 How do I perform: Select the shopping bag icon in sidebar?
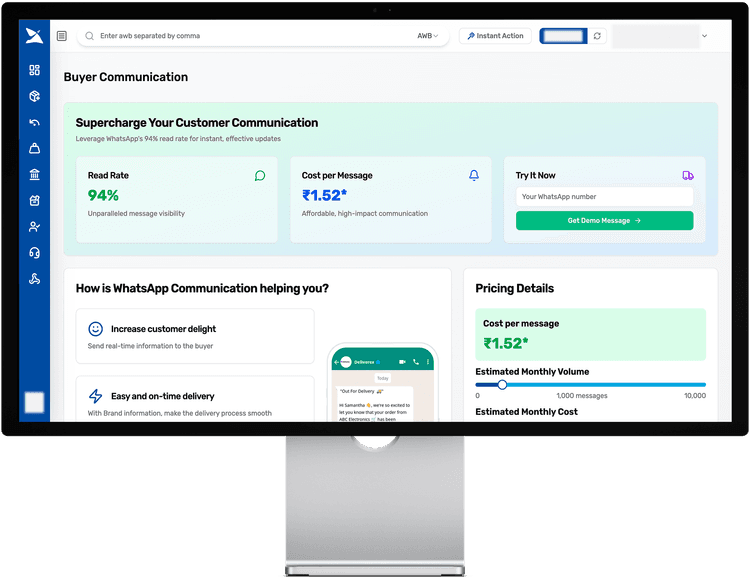34,149
